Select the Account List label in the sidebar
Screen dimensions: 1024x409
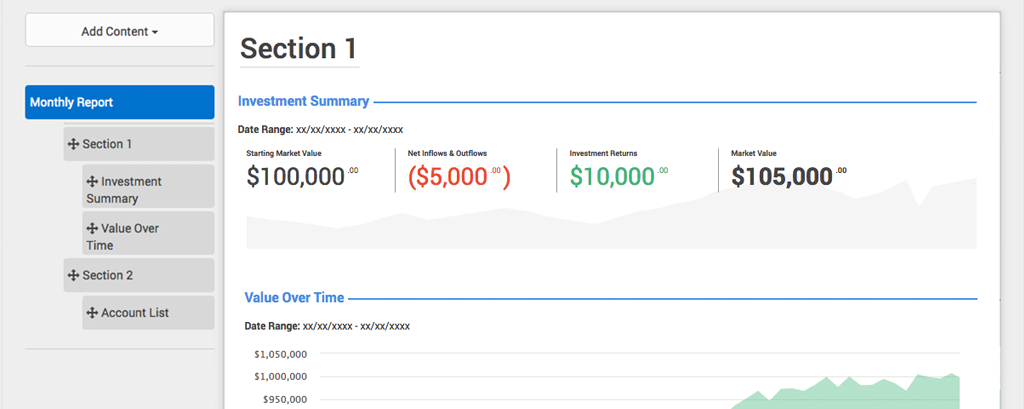click(x=135, y=313)
